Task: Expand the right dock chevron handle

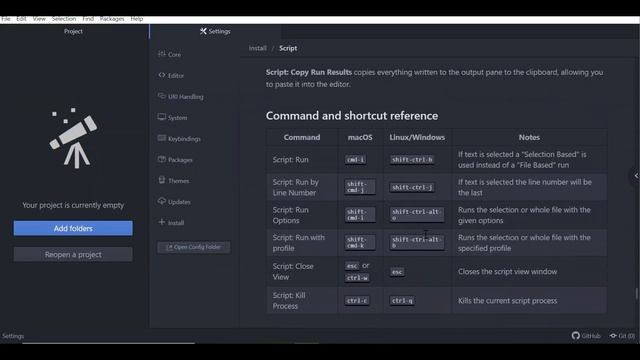Action: (636, 176)
